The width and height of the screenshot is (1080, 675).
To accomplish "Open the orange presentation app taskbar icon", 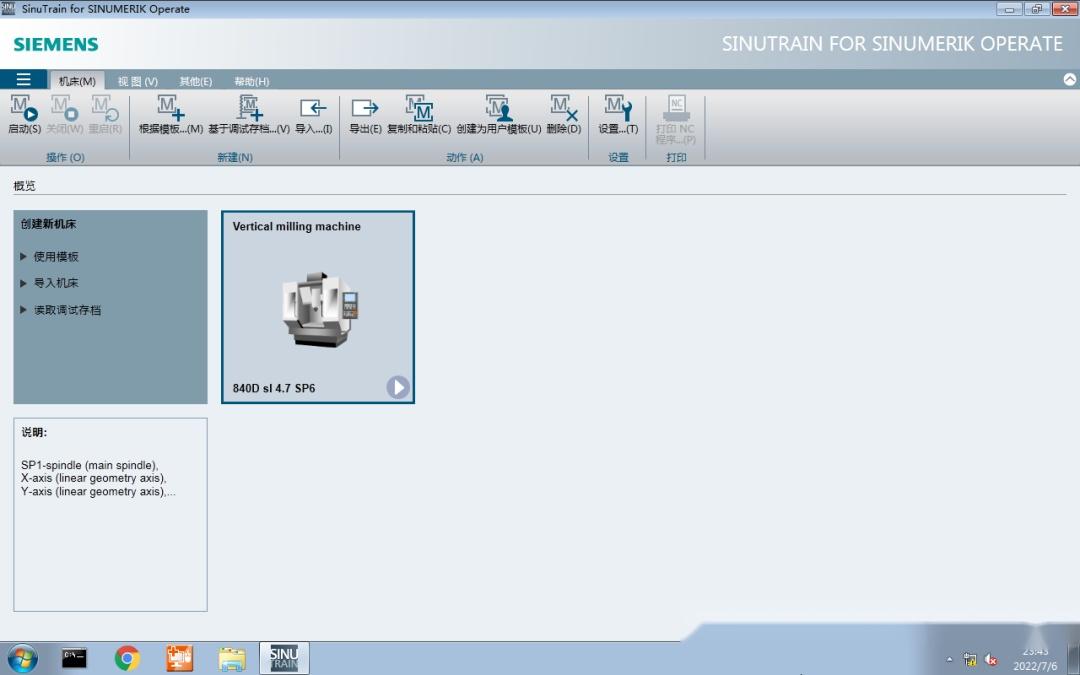I will 179,658.
